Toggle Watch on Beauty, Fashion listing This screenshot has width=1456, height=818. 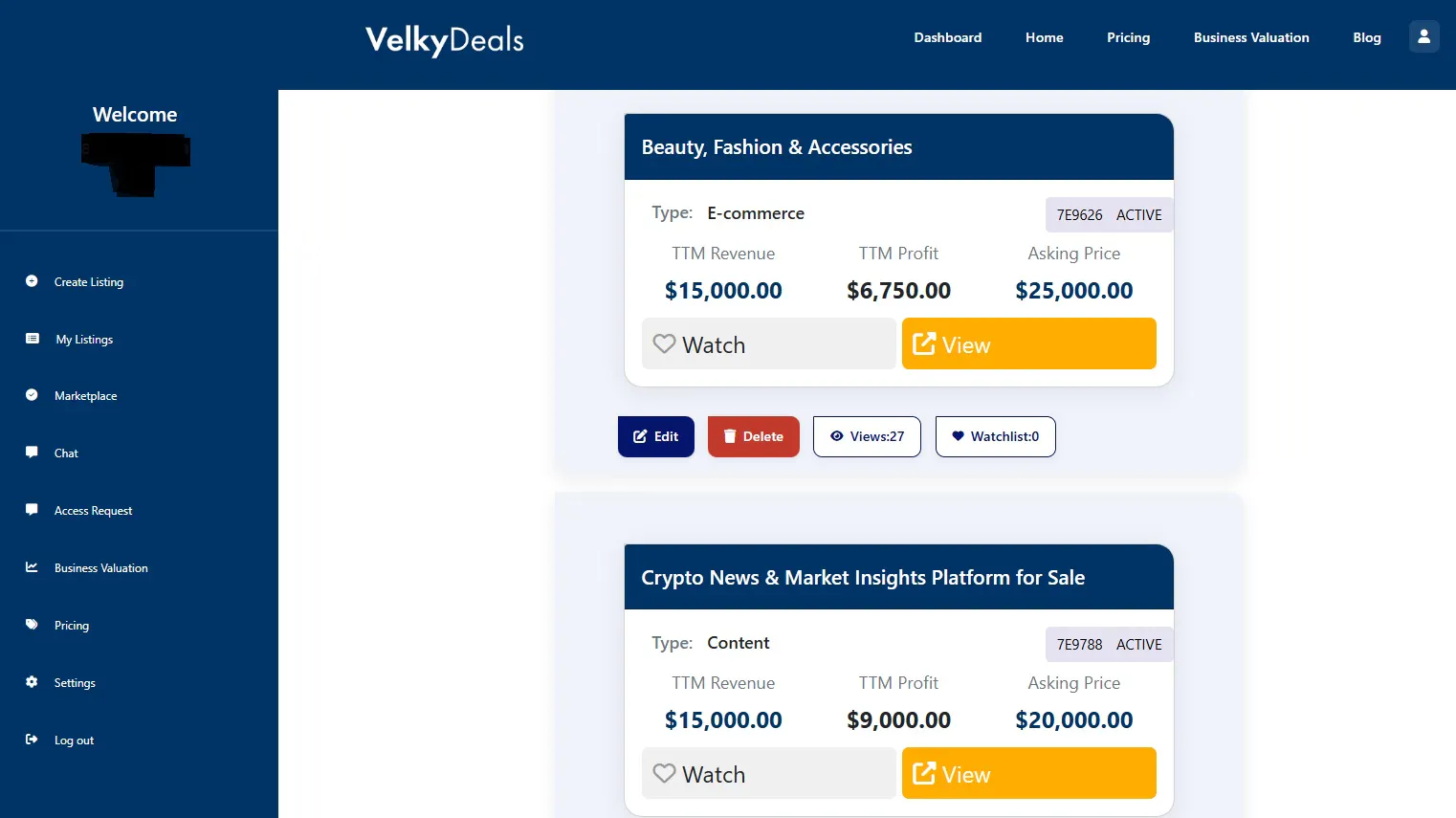[x=769, y=343]
